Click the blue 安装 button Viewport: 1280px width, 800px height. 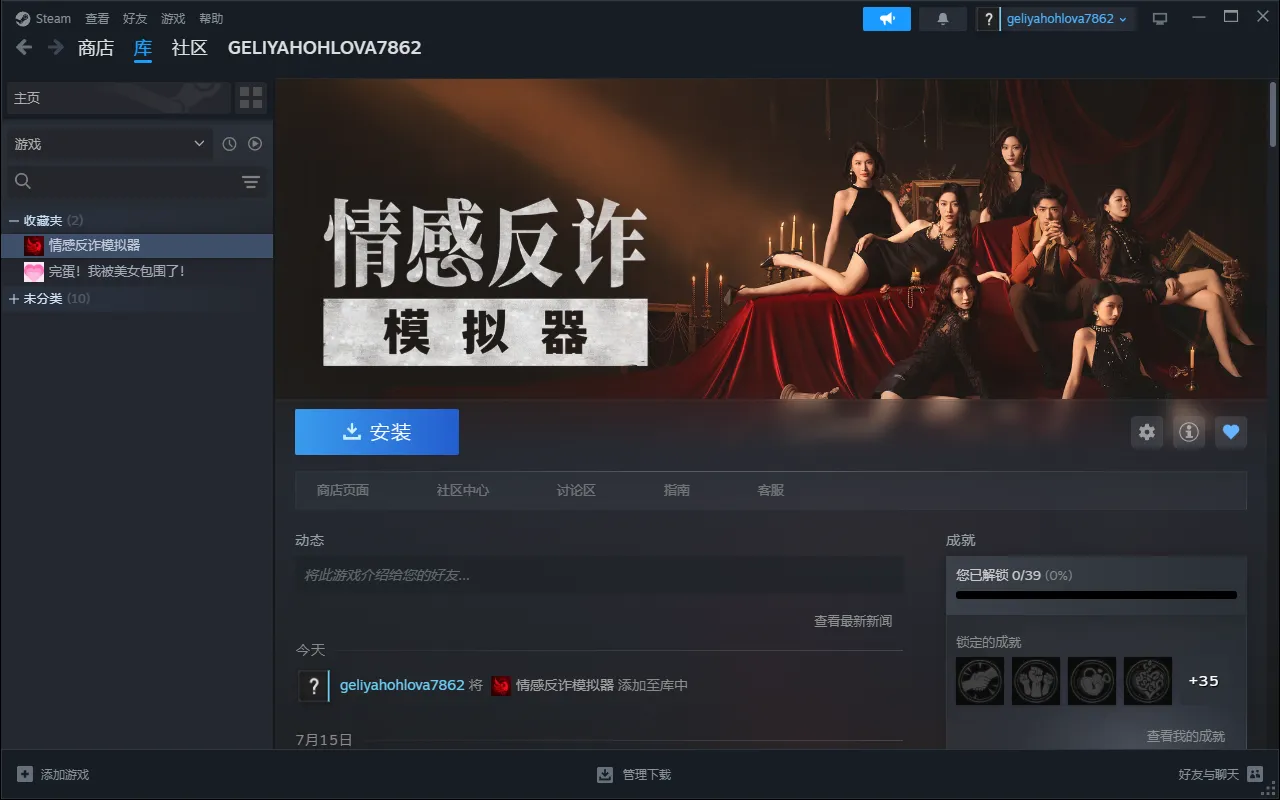pyautogui.click(x=377, y=432)
